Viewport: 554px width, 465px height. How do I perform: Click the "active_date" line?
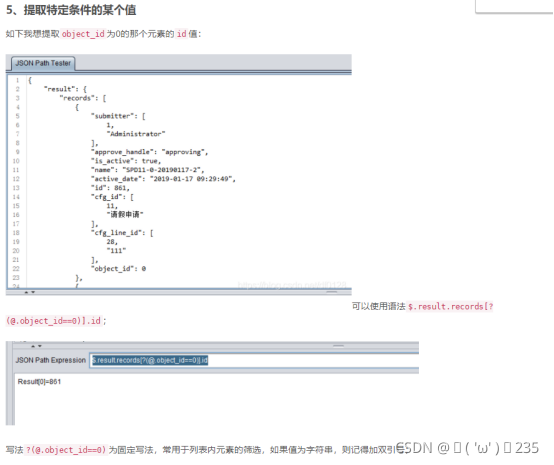click(x=163, y=179)
